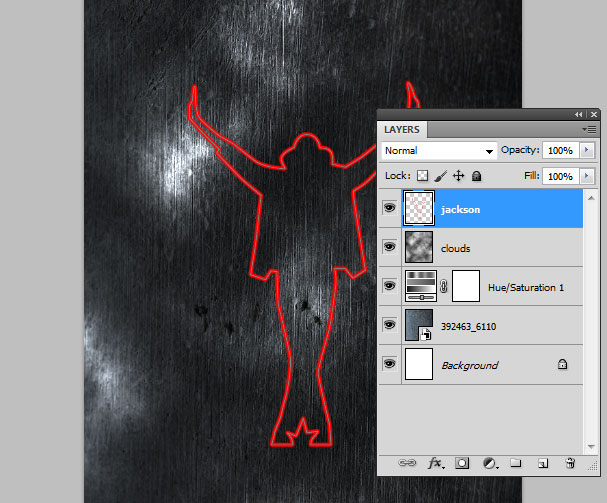Select the 392463_6110 layer thumbnail
This screenshot has width=607, height=503.
pyautogui.click(x=419, y=325)
